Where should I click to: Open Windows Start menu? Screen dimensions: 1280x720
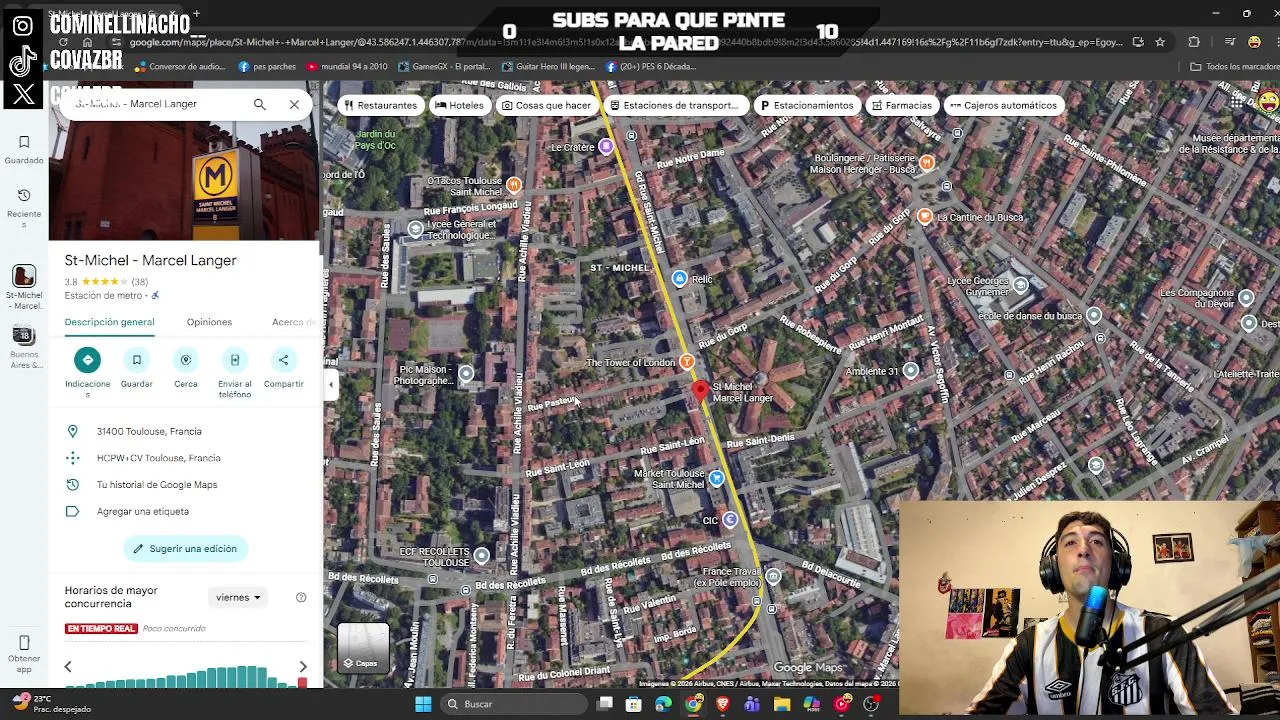point(423,704)
